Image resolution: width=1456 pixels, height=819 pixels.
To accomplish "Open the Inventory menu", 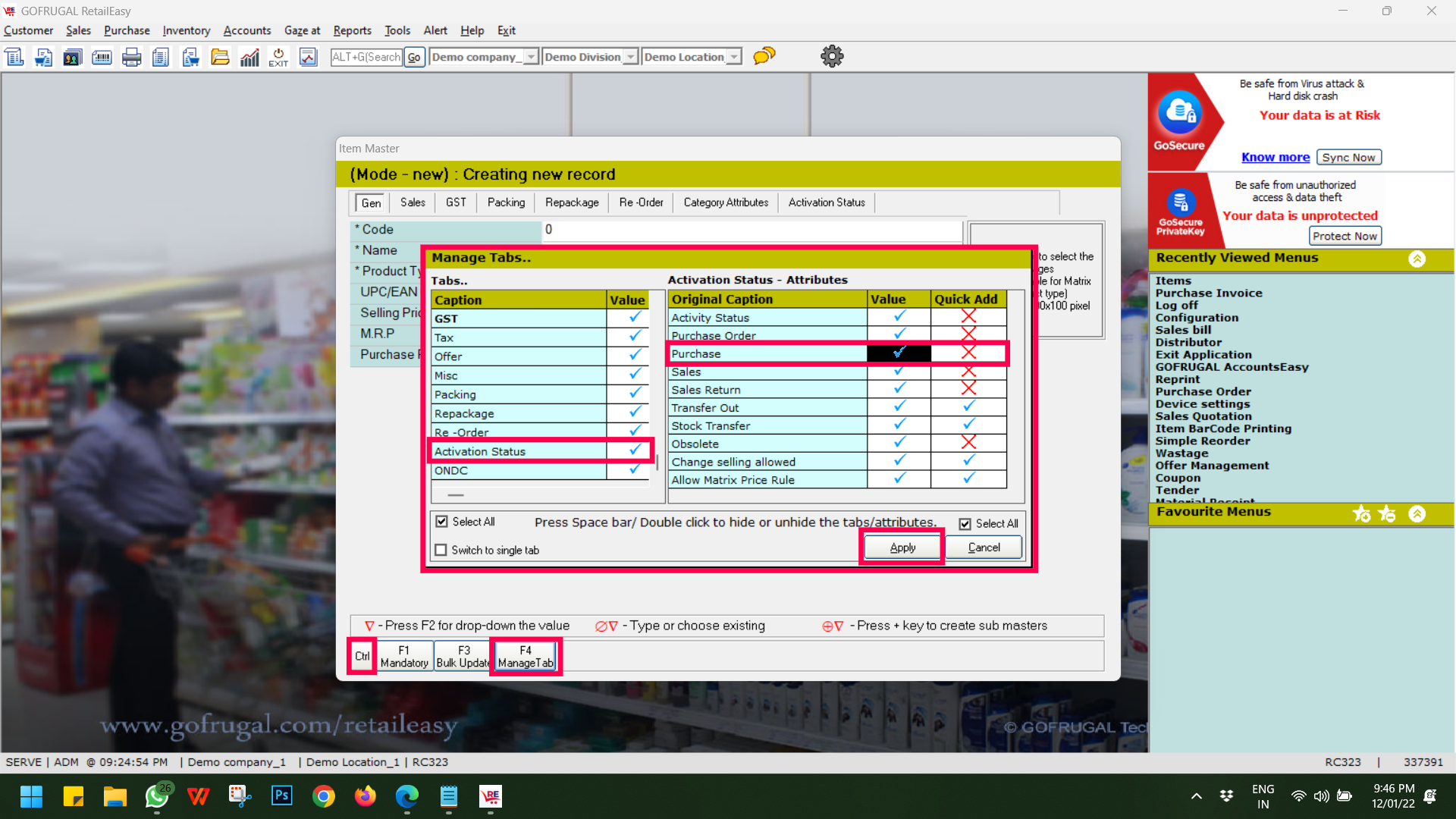I will [186, 30].
